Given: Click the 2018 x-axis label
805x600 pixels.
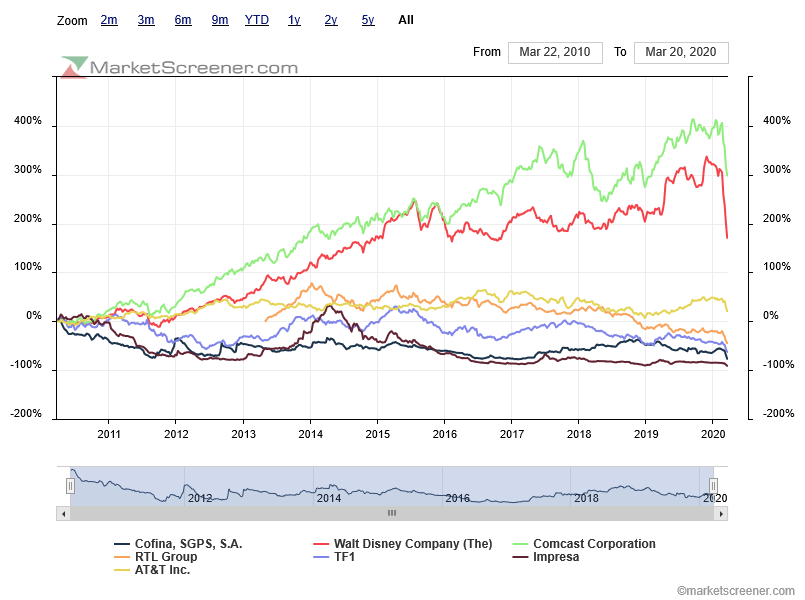Looking at the screenshot, I should [x=579, y=434].
